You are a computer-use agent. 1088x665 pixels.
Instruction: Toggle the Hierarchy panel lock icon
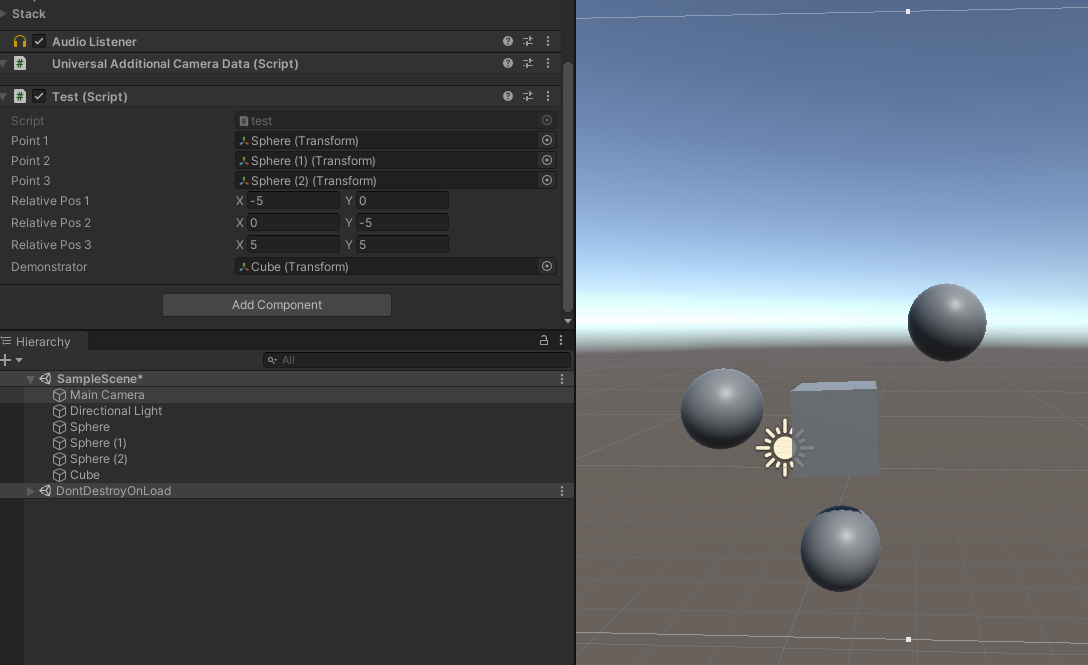click(544, 340)
